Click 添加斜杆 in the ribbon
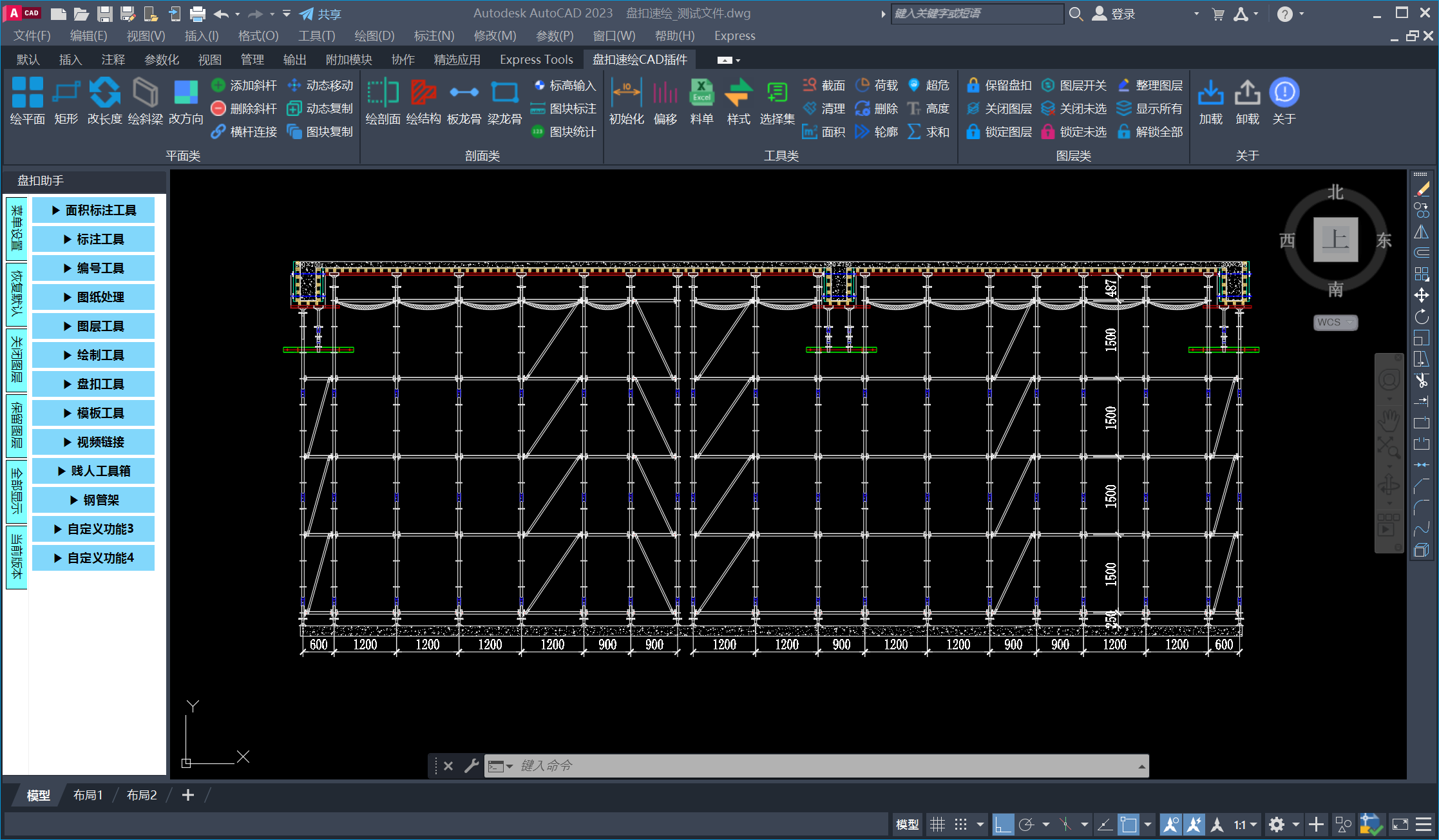 tap(245, 85)
